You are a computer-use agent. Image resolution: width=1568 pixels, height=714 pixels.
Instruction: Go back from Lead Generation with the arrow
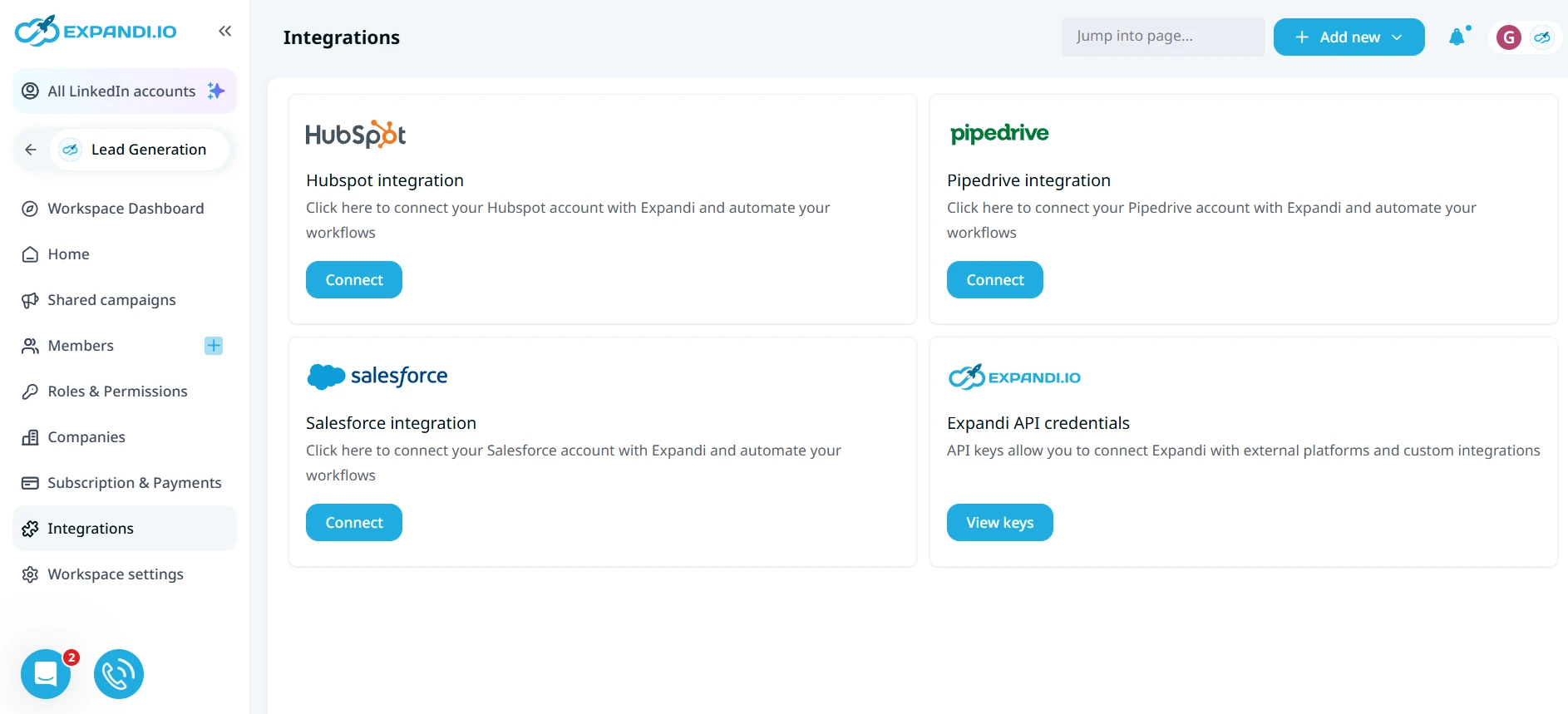[x=31, y=150]
